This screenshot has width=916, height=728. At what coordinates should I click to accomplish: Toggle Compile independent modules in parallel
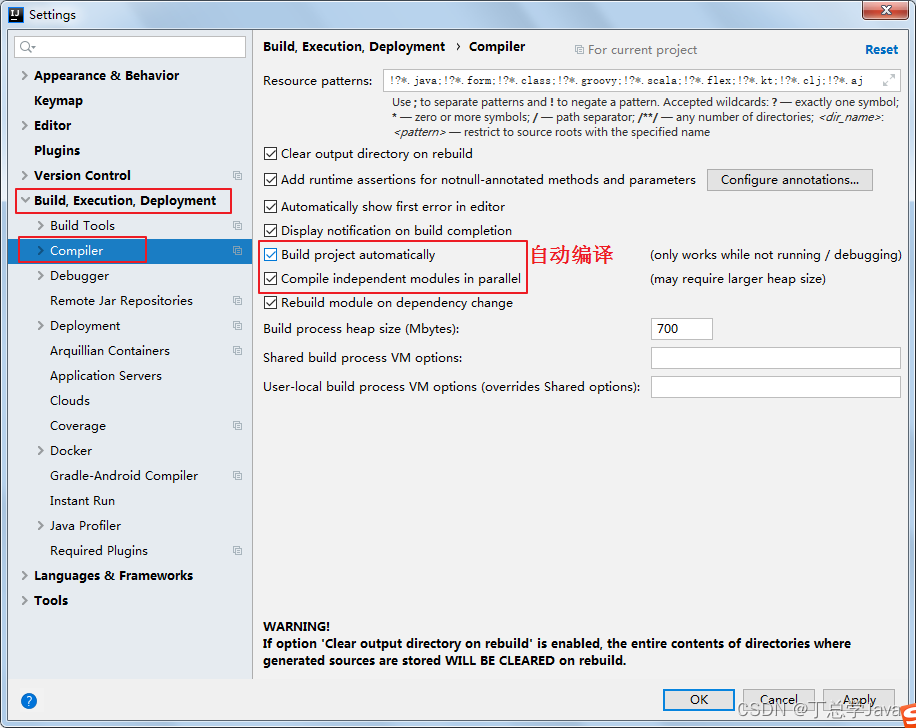pyautogui.click(x=270, y=279)
